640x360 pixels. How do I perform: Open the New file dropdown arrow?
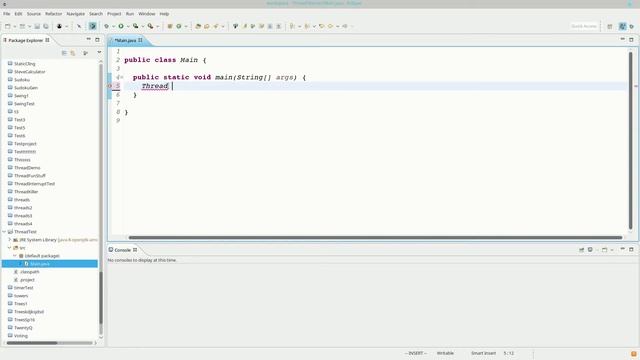tap(15, 27)
